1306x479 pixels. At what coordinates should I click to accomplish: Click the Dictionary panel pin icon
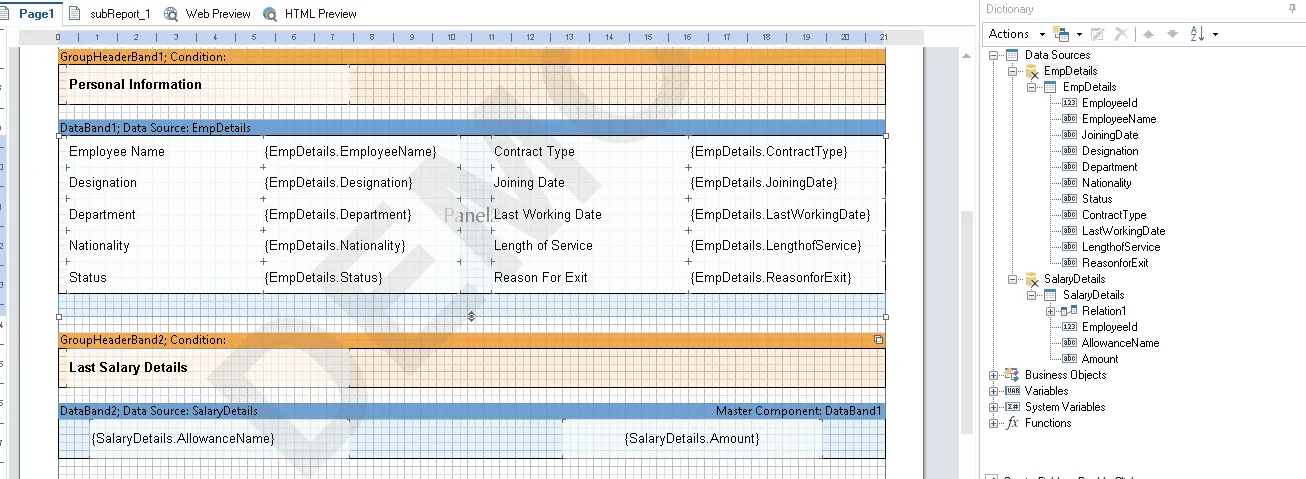click(x=1292, y=8)
